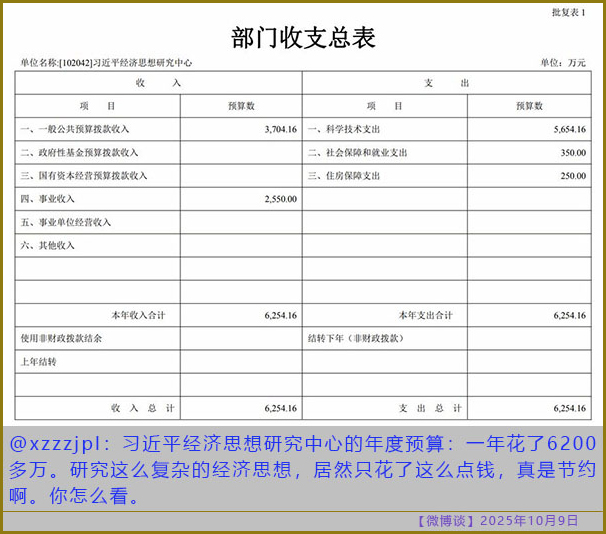
Task: Select the 政府性基金预算拨款收入 row label
Action: pos(79,152)
